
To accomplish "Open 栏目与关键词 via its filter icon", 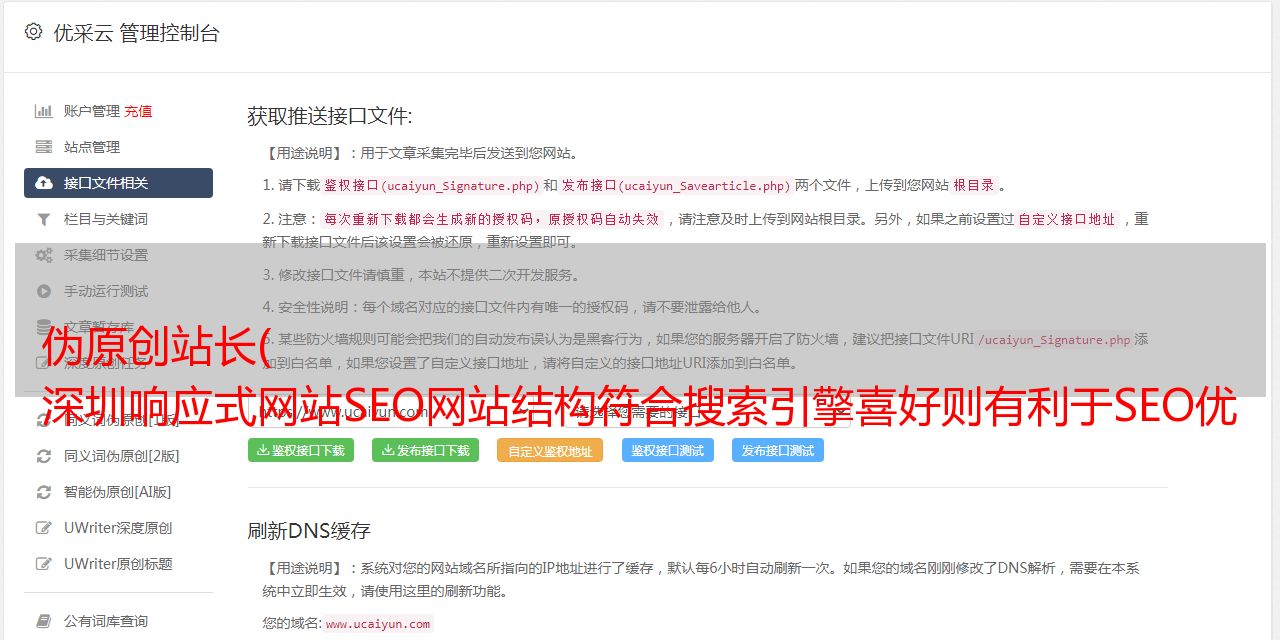I will (x=44, y=219).
